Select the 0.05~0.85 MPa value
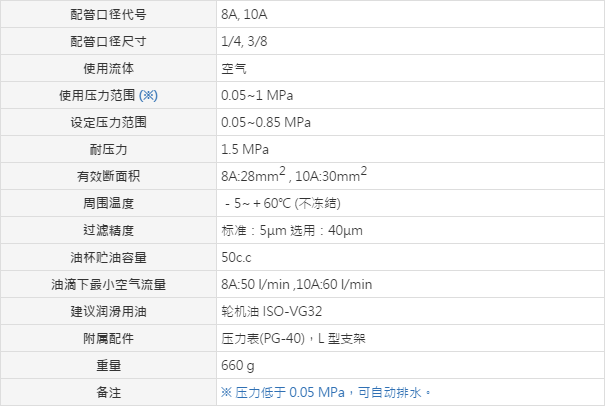The height and width of the screenshot is (406, 605). (266, 123)
